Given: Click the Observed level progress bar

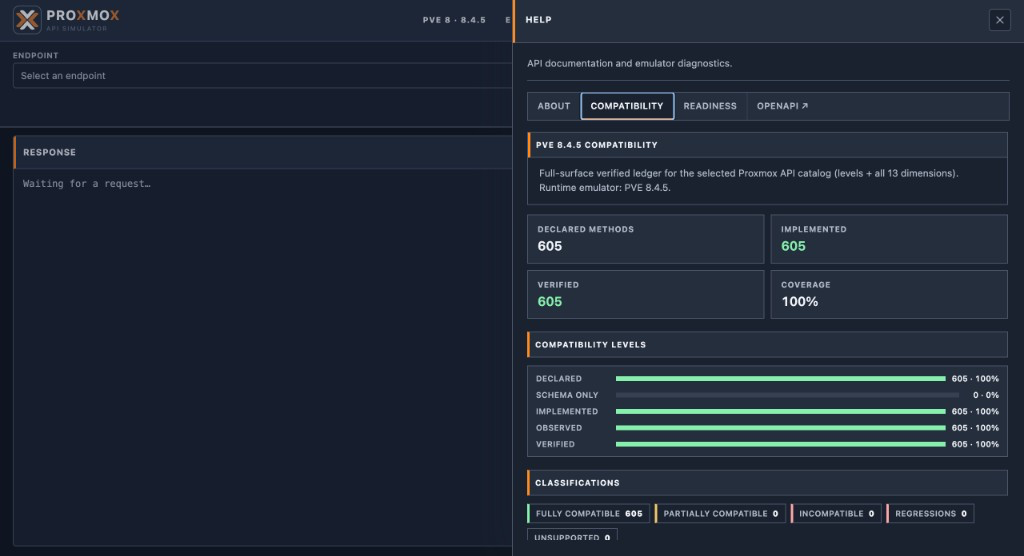Looking at the screenshot, I should tap(780, 428).
